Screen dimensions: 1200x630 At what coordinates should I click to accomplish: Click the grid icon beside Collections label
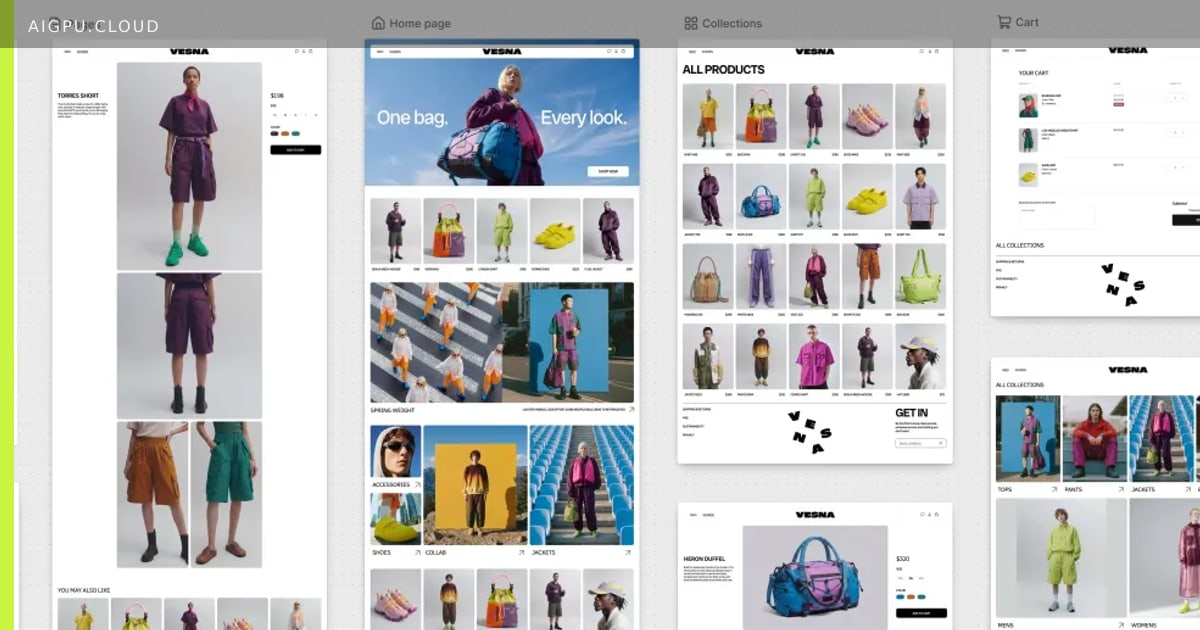(x=691, y=23)
